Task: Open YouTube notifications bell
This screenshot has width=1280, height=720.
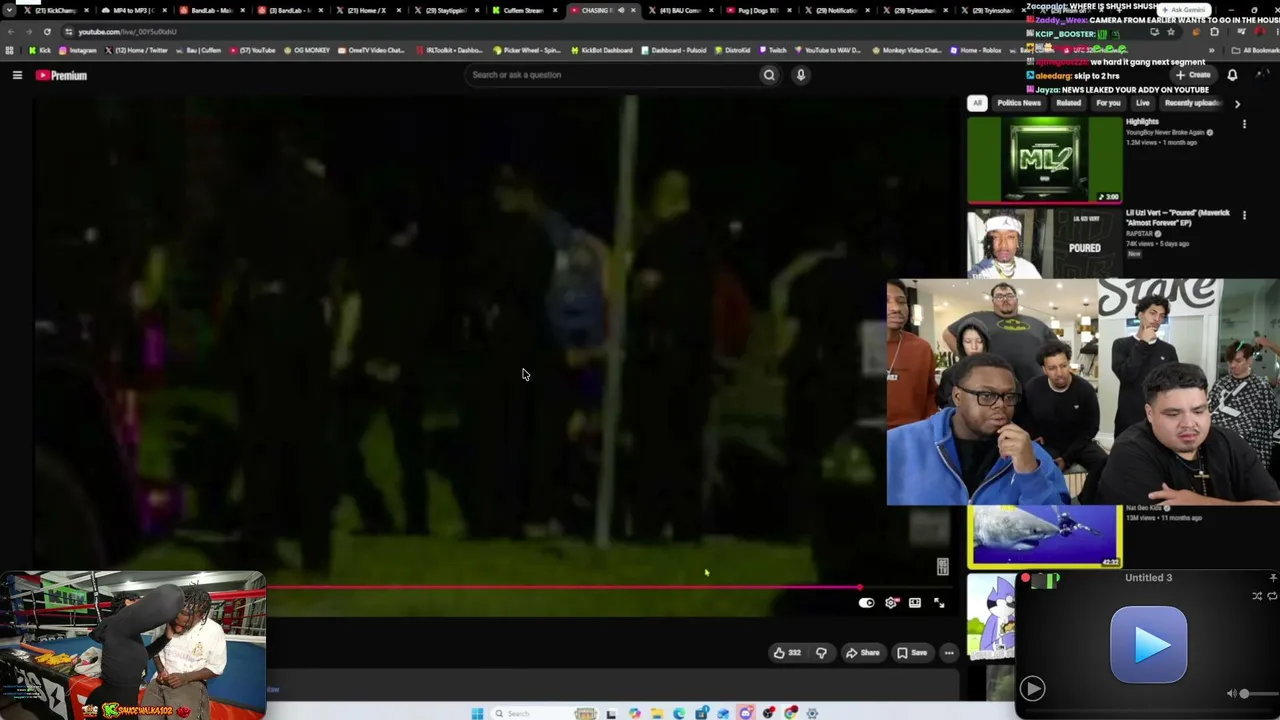Action: [1232, 75]
